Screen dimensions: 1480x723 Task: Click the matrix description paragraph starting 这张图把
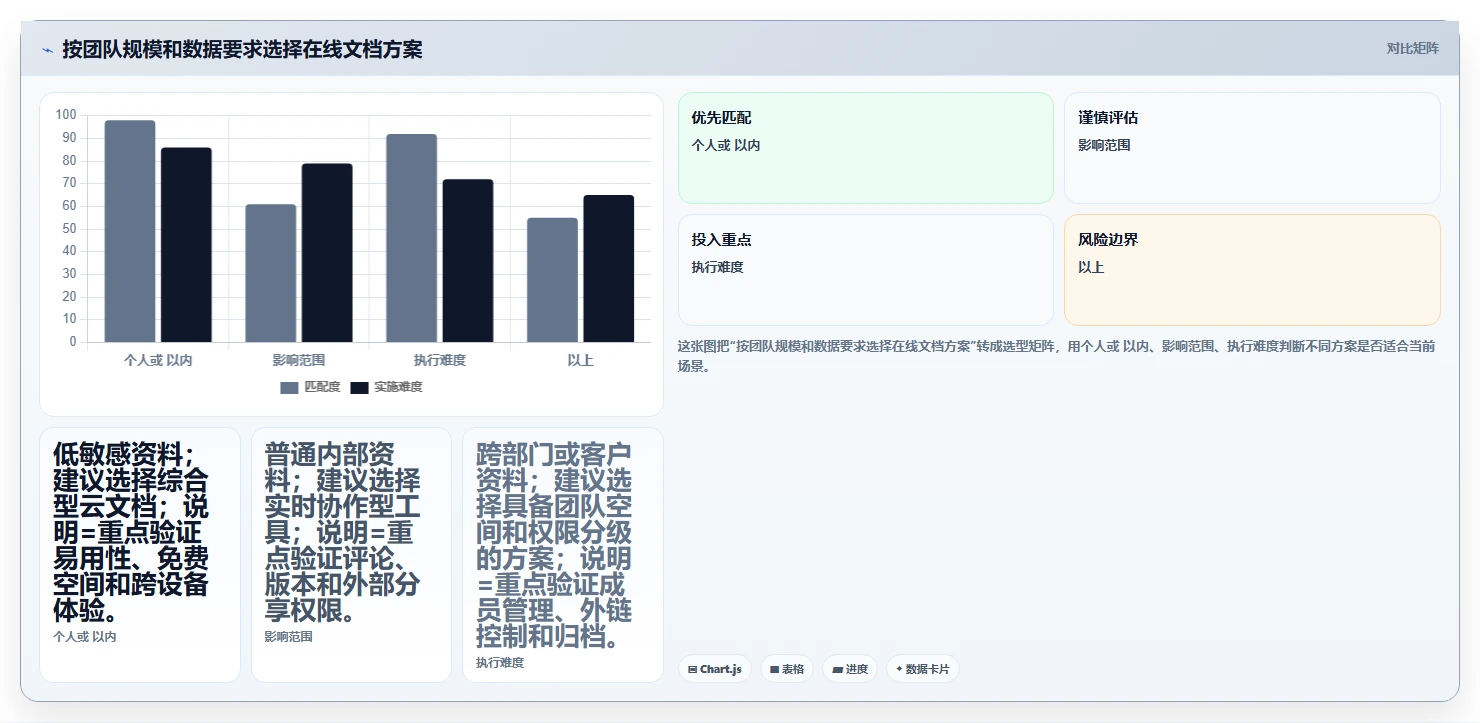pyautogui.click(x=1058, y=356)
